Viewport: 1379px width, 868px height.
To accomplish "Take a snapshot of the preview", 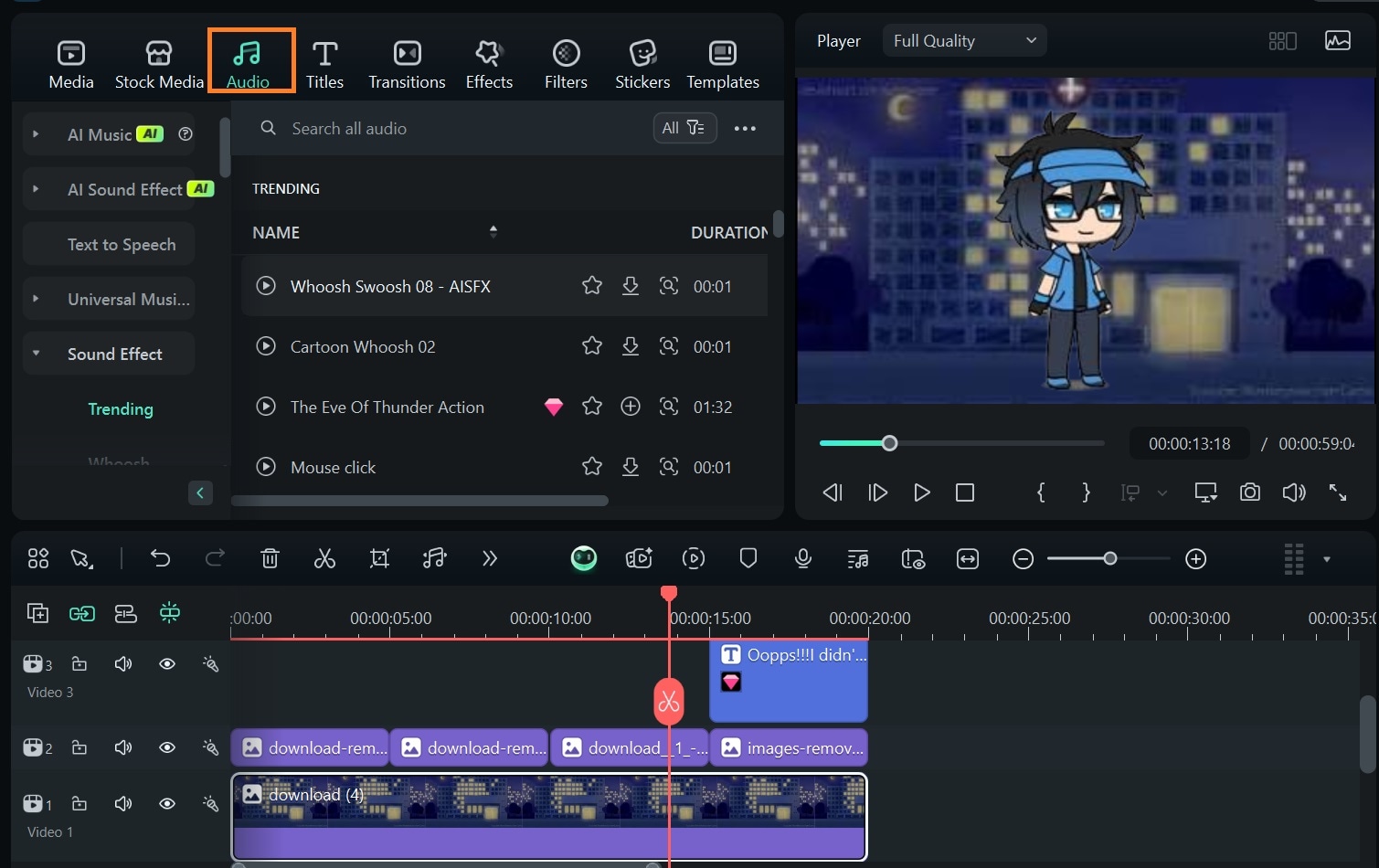I will click(1250, 492).
